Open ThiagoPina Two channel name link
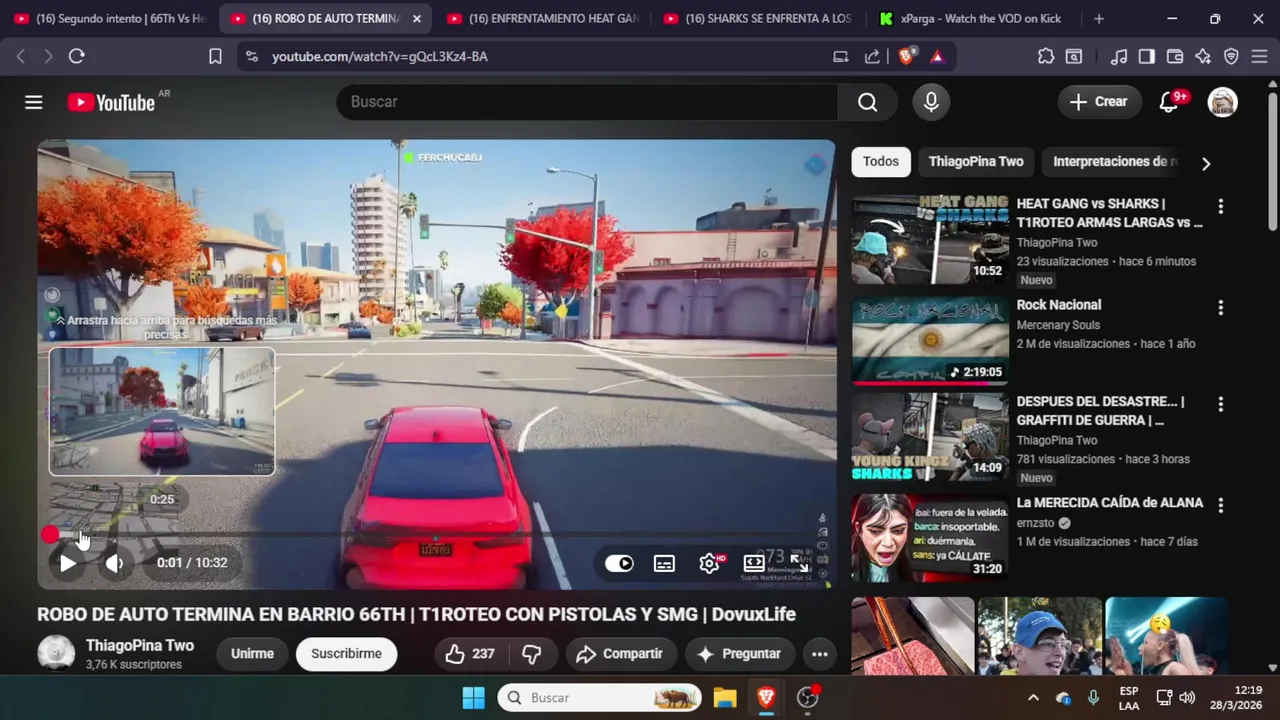Viewport: 1280px width, 720px height. click(140, 646)
